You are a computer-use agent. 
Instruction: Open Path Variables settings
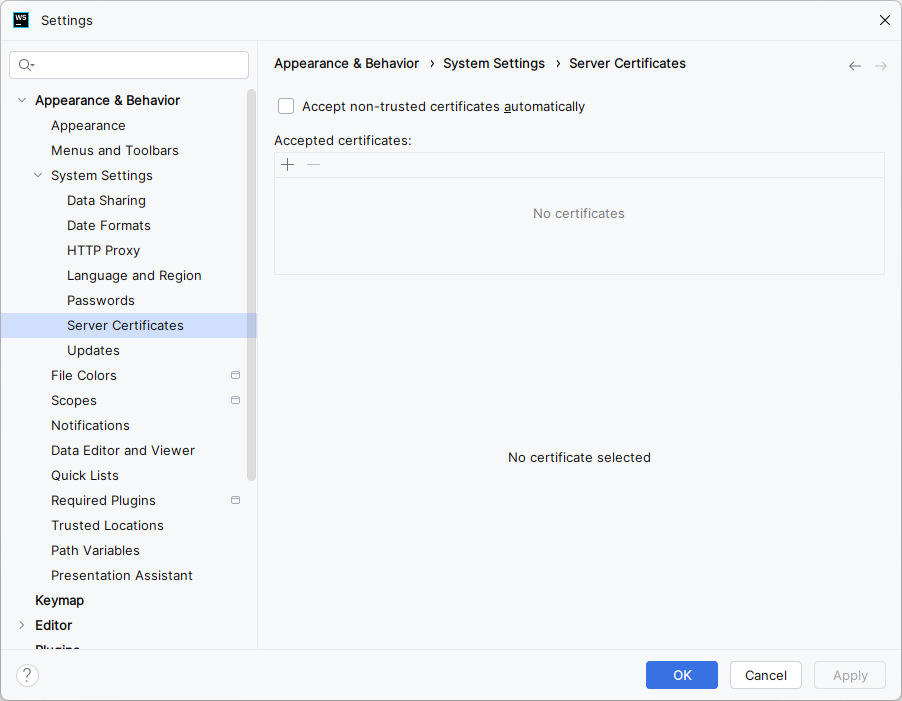[x=95, y=550]
